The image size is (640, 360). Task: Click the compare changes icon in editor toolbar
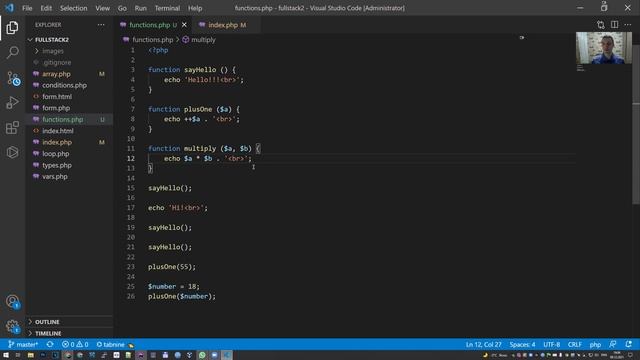coord(600,25)
